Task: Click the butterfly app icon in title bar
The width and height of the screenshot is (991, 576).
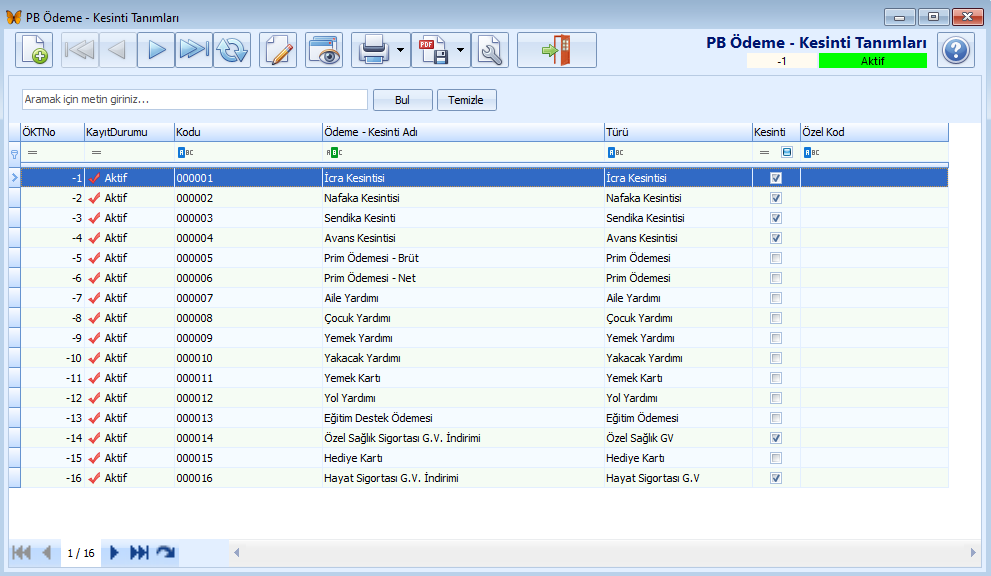Action: 13,17
